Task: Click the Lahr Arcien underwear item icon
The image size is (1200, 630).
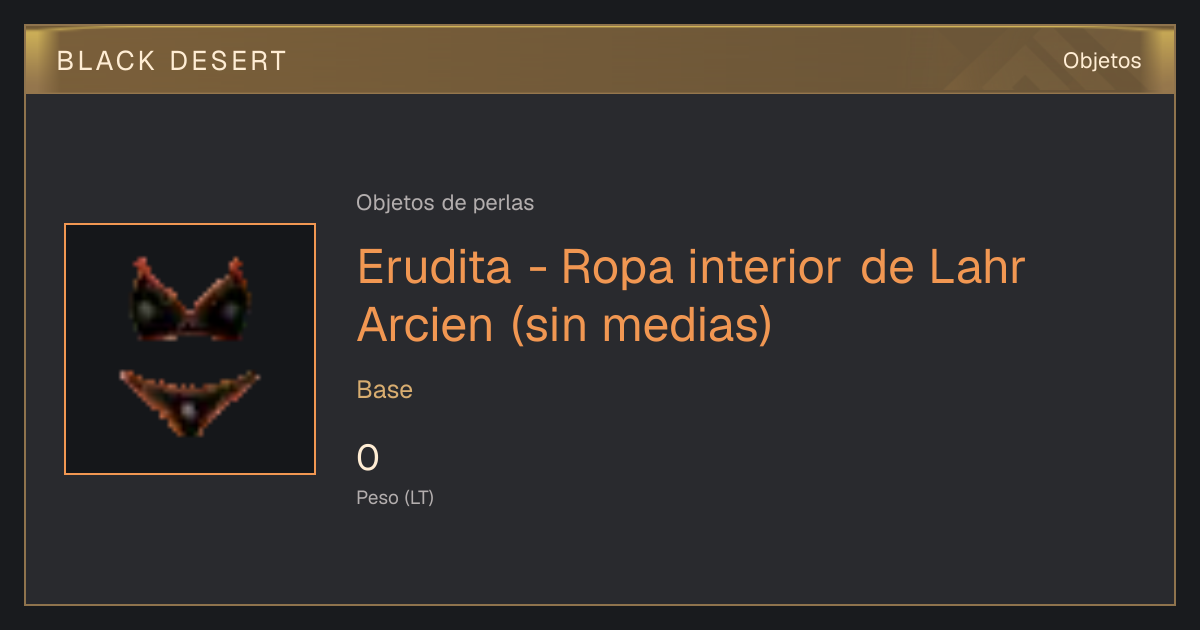Action: coord(190,349)
